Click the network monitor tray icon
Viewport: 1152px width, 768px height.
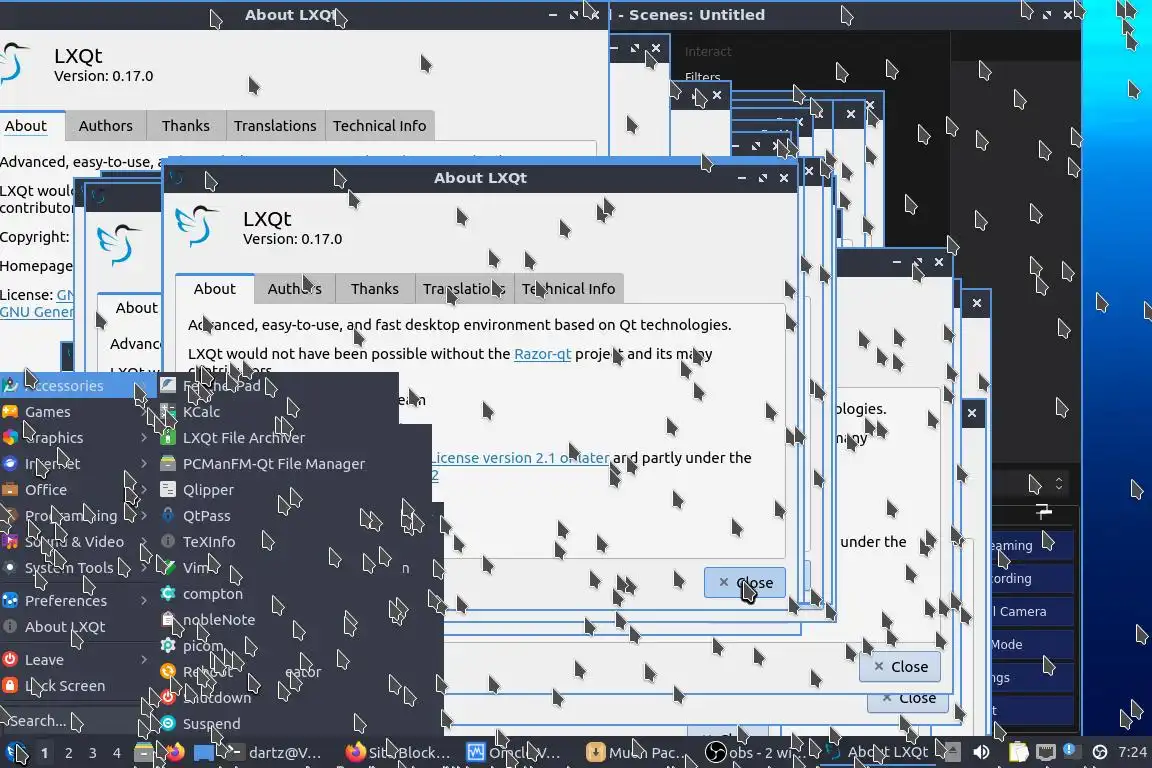pos(1045,753)
